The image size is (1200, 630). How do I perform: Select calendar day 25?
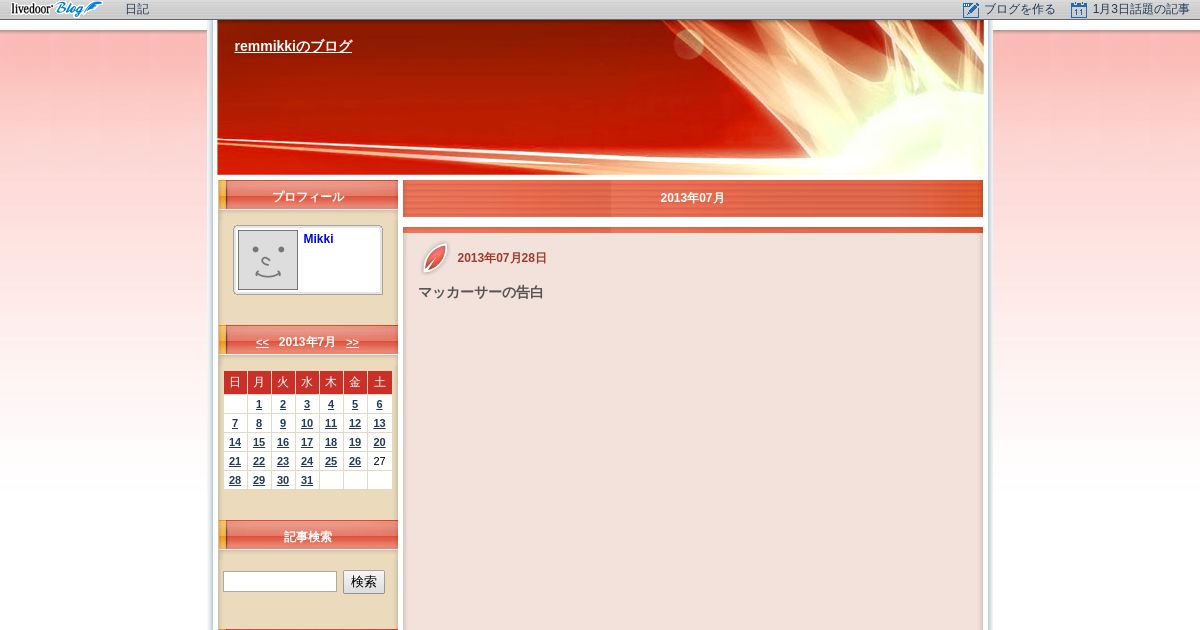(x=331, y=461)
